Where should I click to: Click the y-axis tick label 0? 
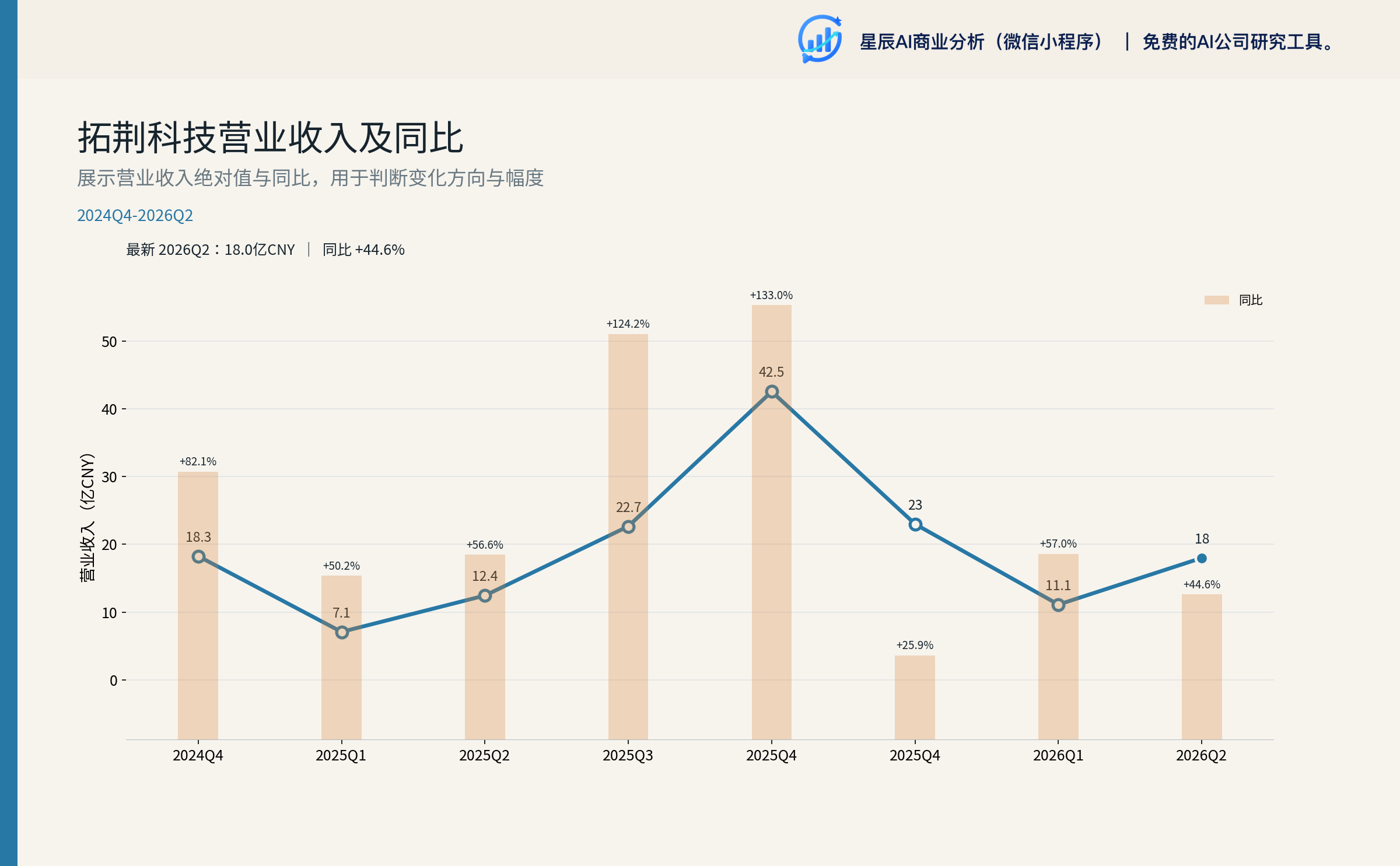point(113,681)
